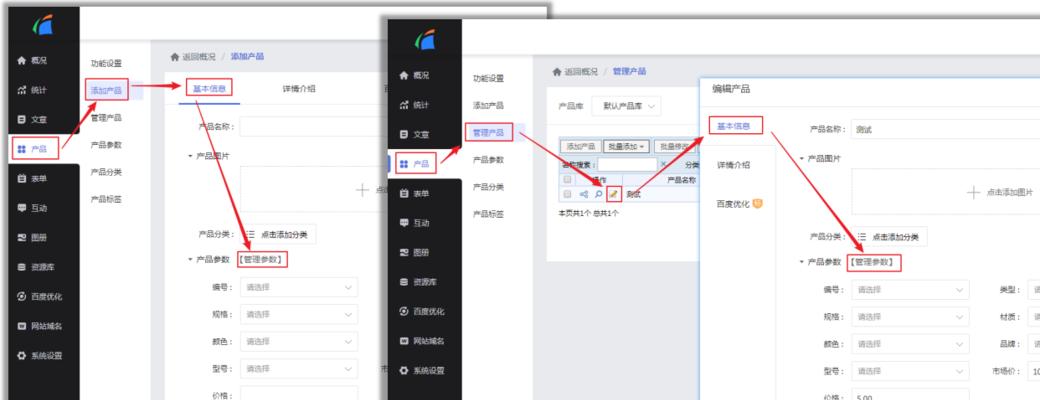The height and width of the screenshot is (400, 1040).
Task: Collapse the 产品图片 section in 编辑产品 panel
Action: [x=802, y=159]
